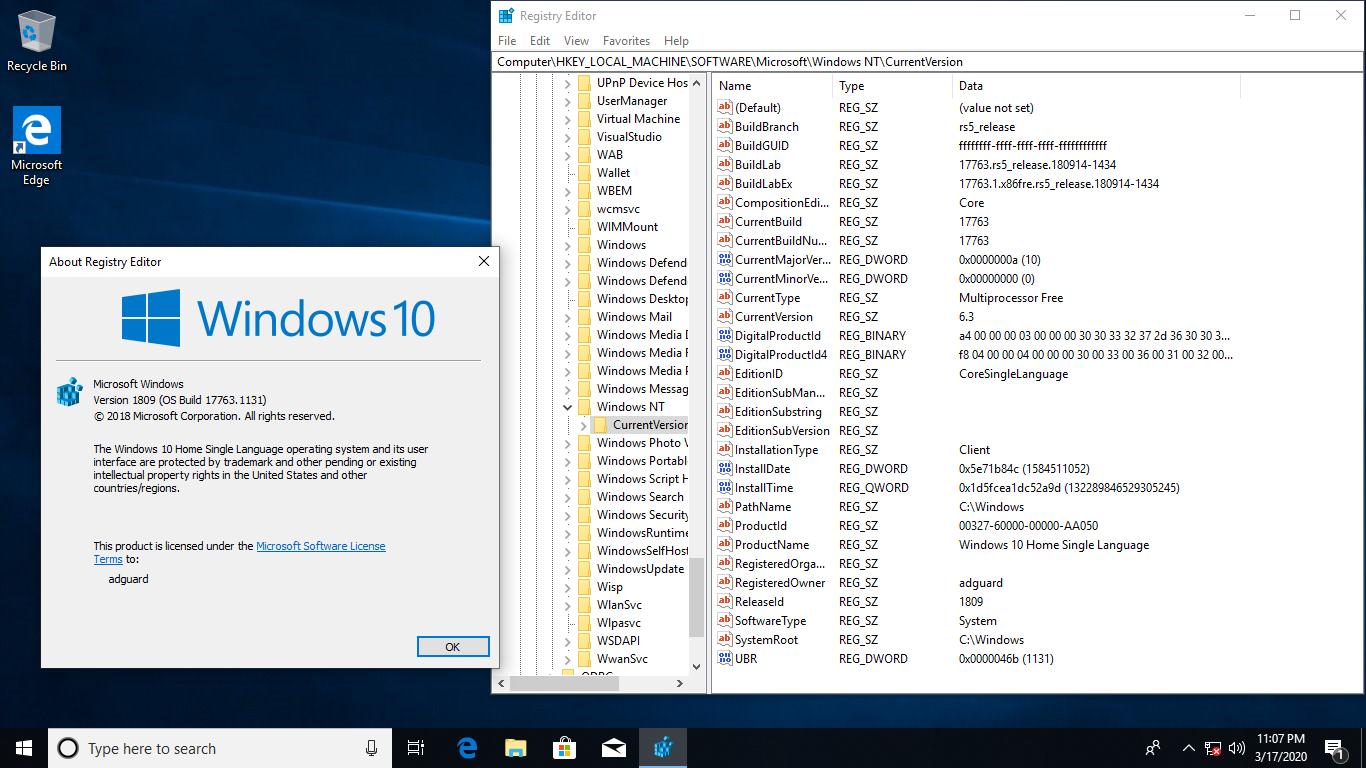Click the Windows Start button
The image size is (1366, 768).
(24, 748)
